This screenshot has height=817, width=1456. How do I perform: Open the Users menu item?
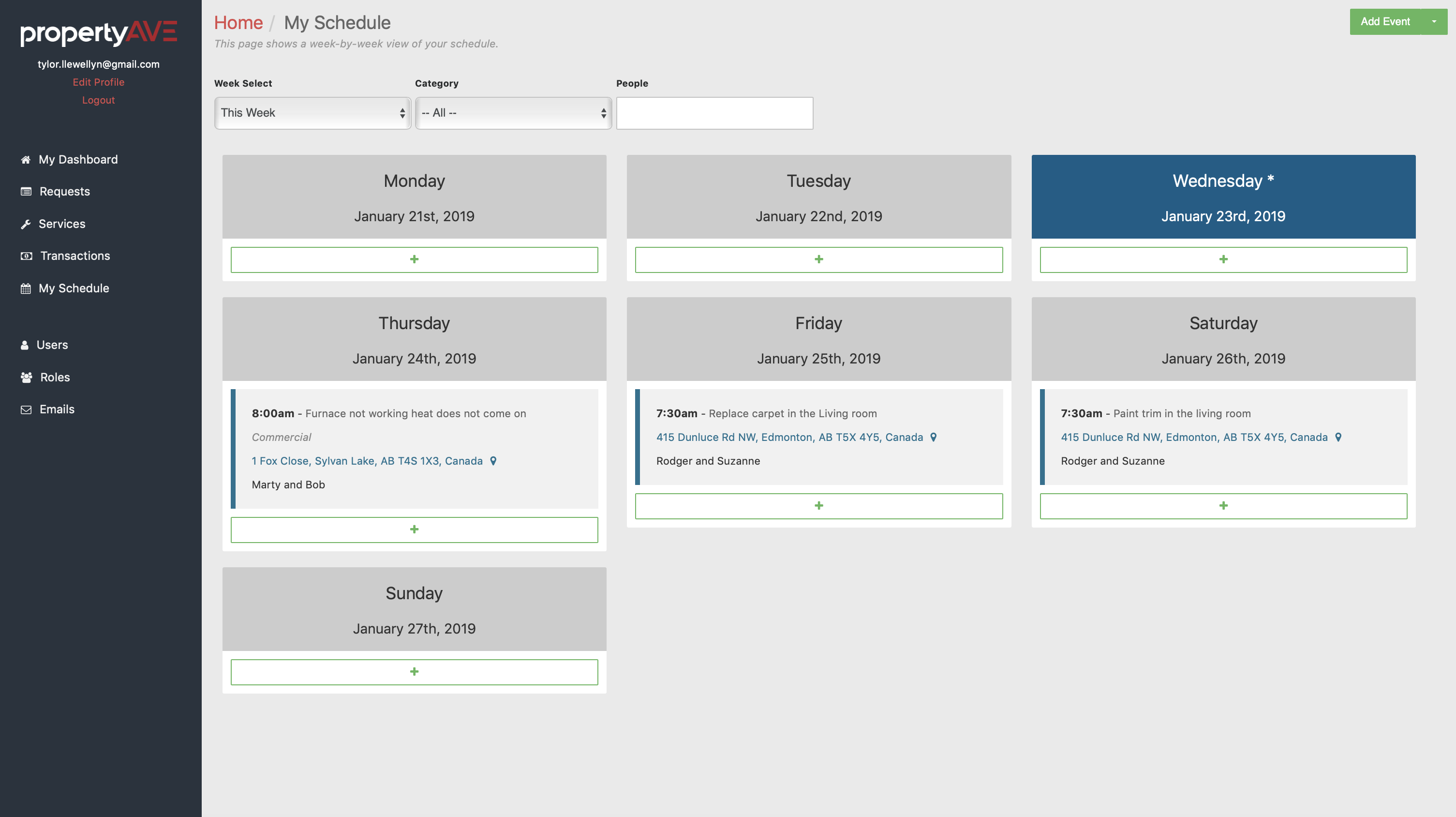pyautogui.click(x=52, y=345)
